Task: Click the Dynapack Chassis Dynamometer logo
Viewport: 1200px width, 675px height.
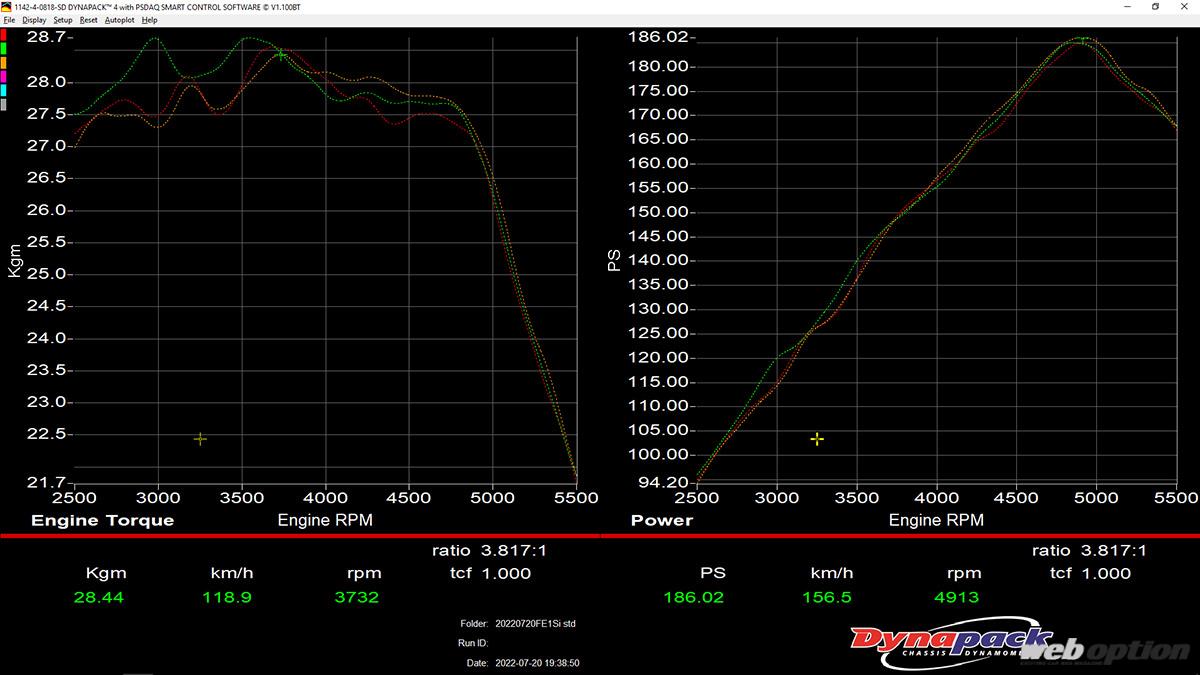Action: [950, 643]
